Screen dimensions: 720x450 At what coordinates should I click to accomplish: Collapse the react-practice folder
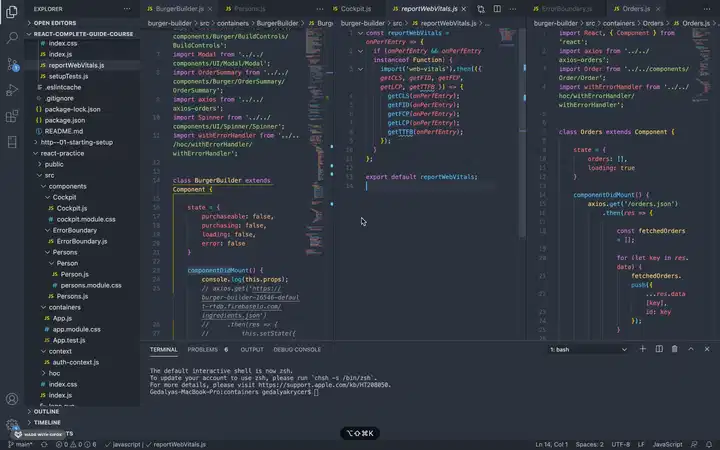[62, 153]
